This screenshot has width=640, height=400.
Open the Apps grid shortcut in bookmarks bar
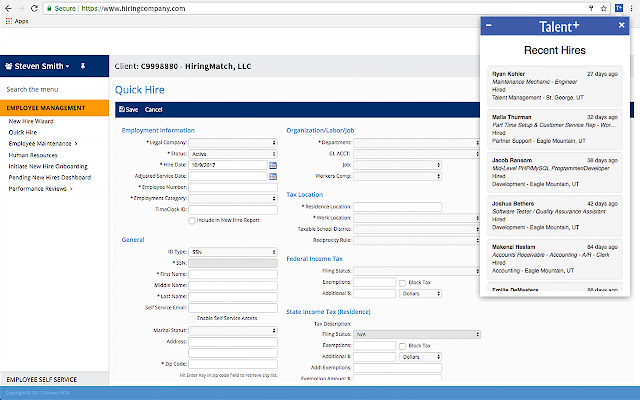tap(15, 20)
